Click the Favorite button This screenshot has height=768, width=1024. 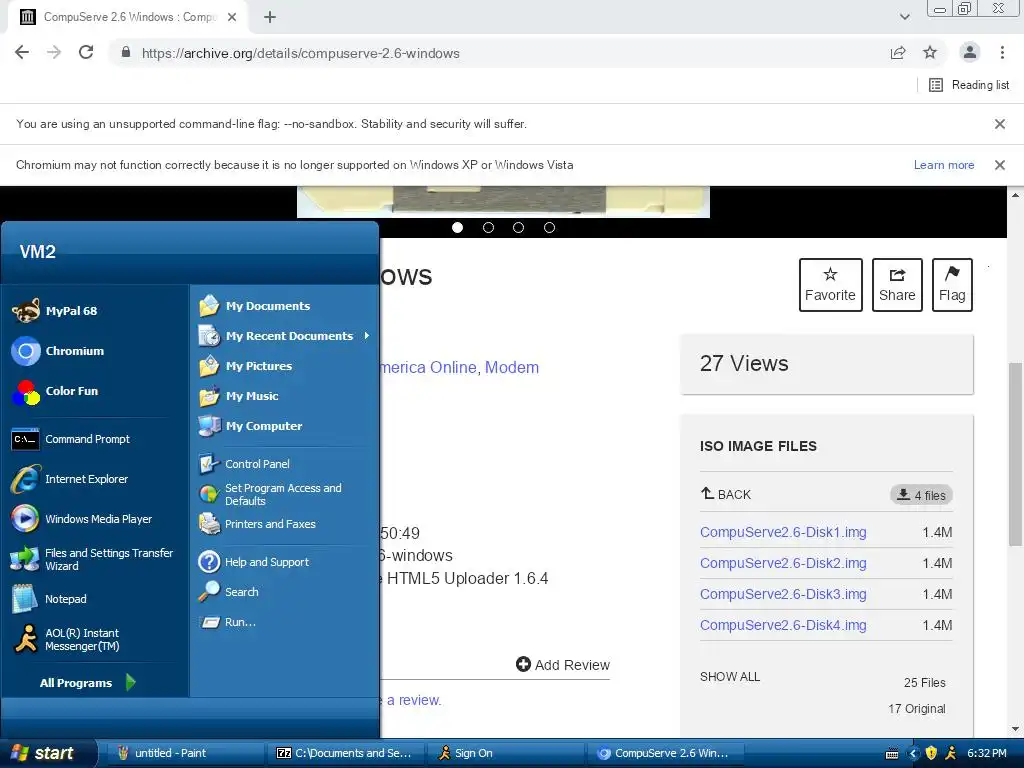(x=830, y=285)
